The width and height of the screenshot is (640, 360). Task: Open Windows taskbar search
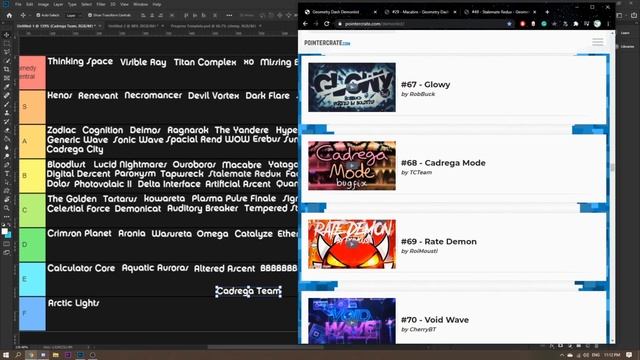(x=18, y=355)
